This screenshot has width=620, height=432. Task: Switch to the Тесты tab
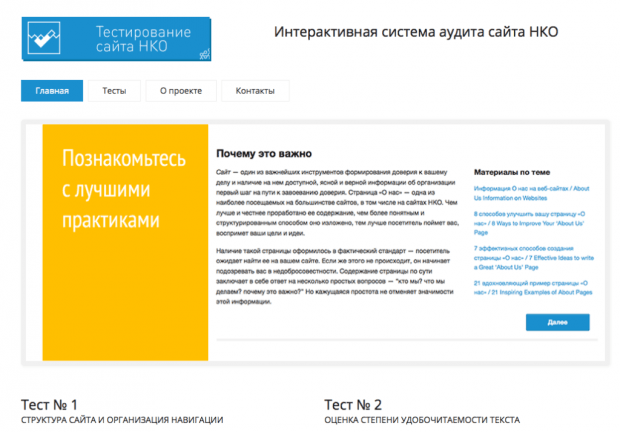point(113,91)
